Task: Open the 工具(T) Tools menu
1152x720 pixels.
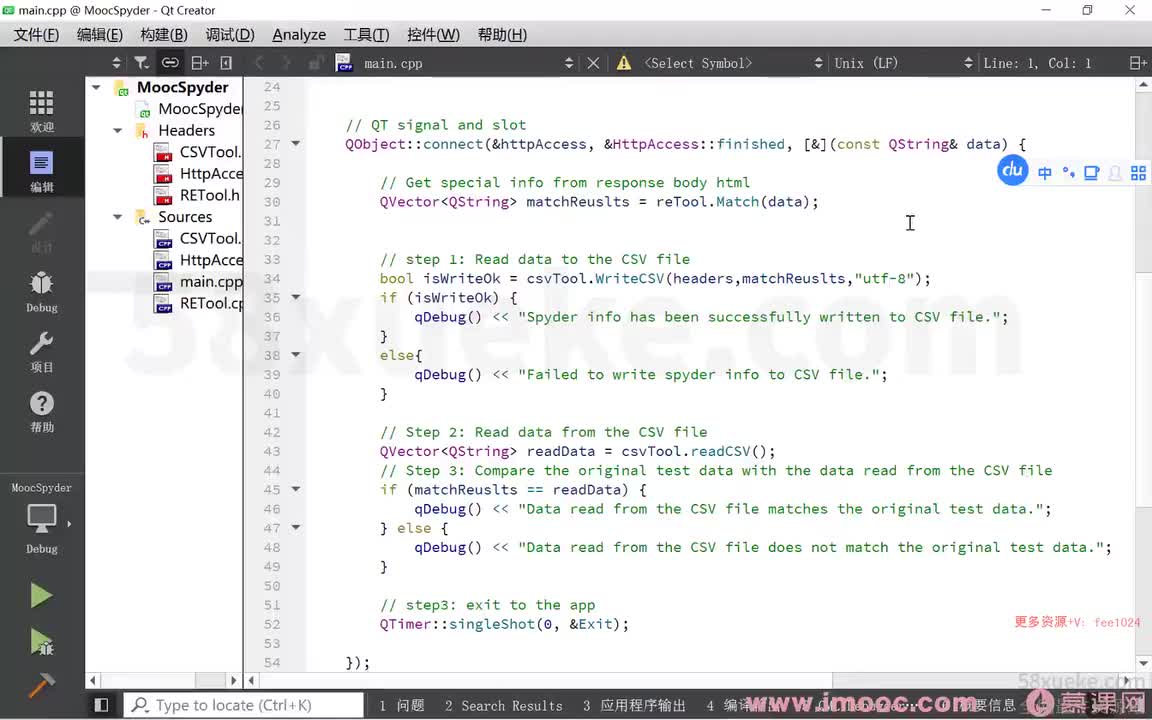Action: pos(367,35)
